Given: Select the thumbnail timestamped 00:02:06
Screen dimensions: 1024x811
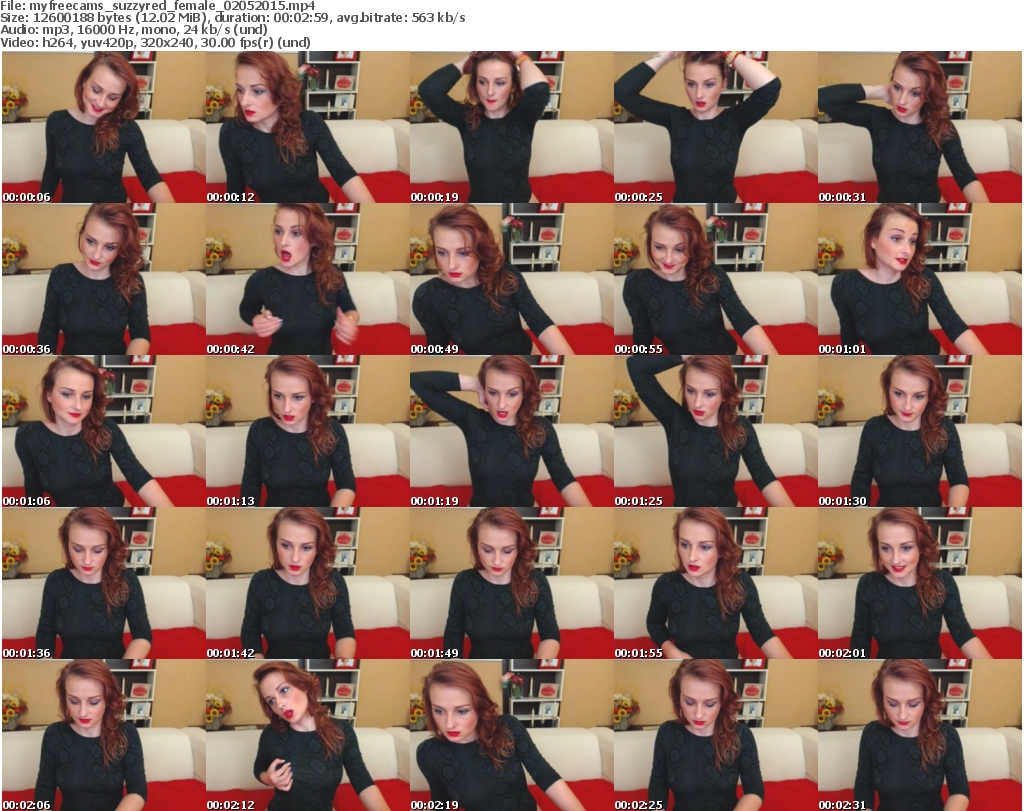Looking at the screenshot, I should (104, 735).
